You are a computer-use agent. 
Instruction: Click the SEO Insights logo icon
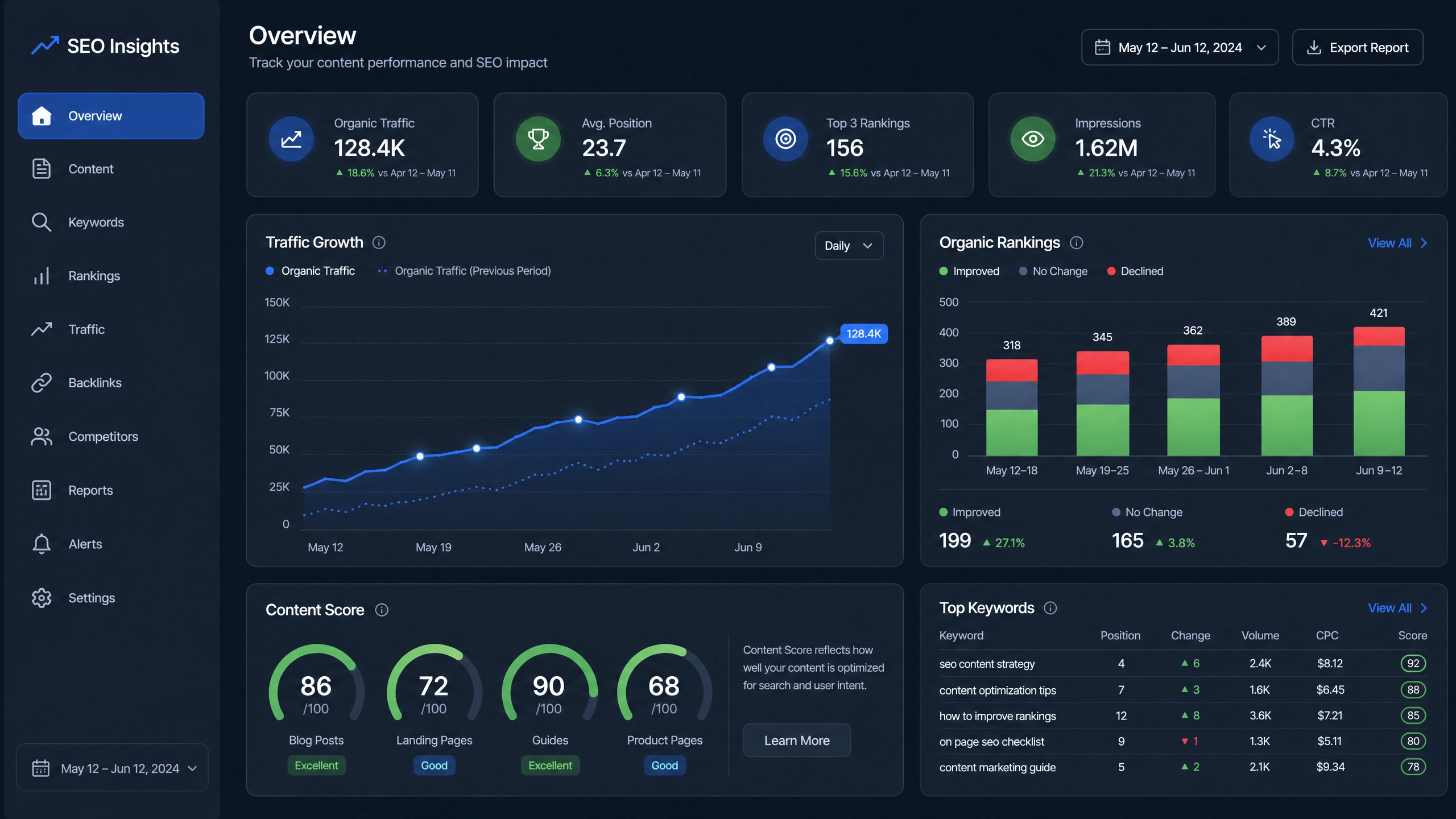tap(45, 45)
